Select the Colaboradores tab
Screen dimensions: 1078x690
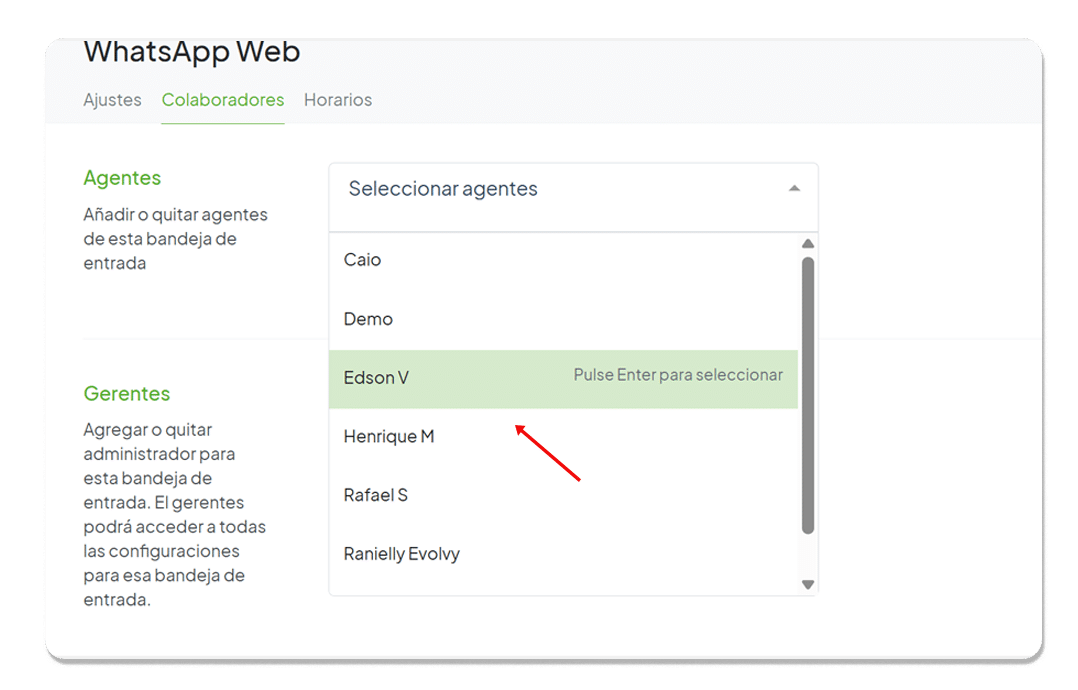coord(223,100)
